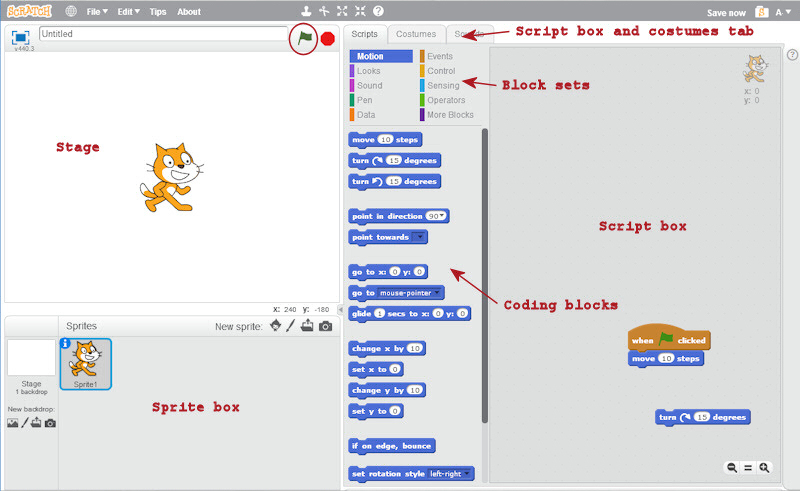Choose backdrop from library
The image size is (800, 491).
pyautogui.click(x=13, y=423)
